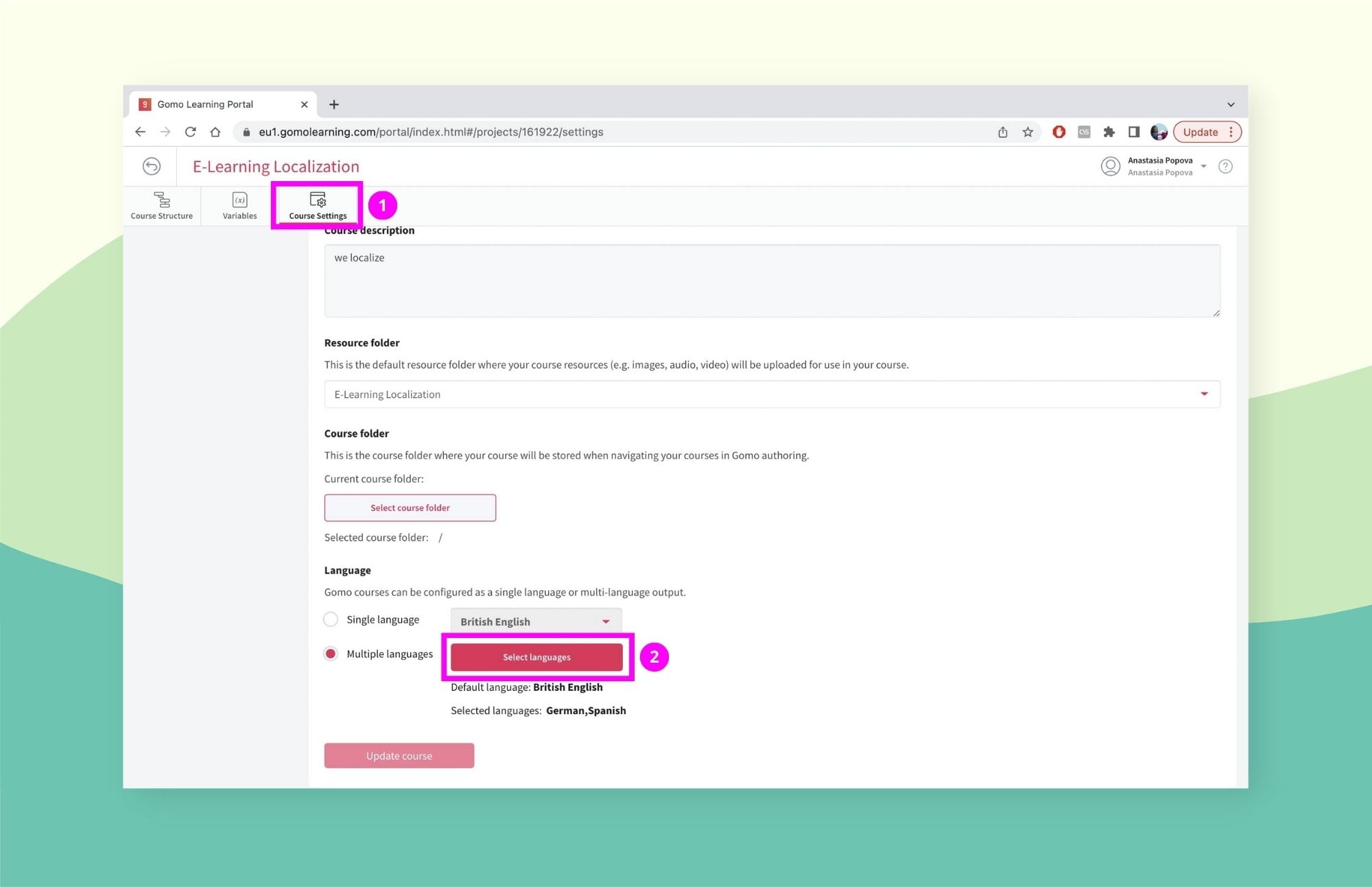Image resolution: width=1372 pixels, height=887 pixels.
Task: Click the Select languages button
Action: pos(536,657)
